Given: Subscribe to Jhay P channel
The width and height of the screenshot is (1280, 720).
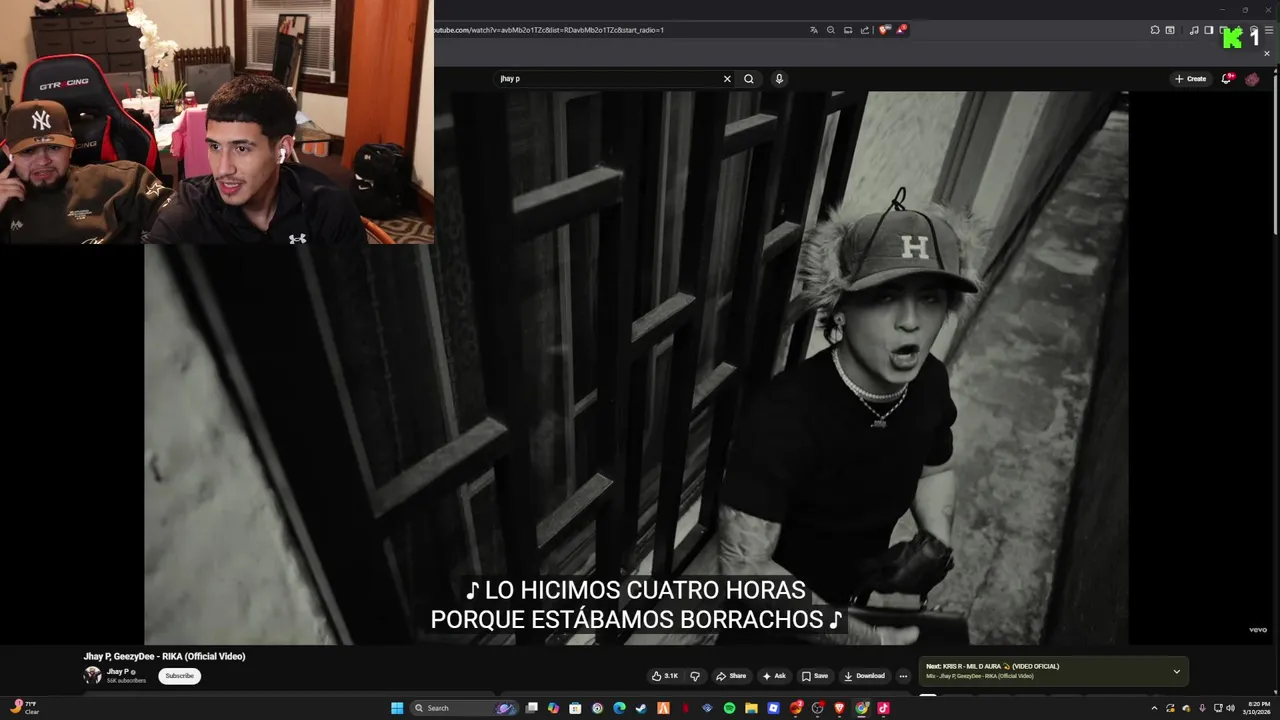Looking at the screenshot, I should click(180, 676).
